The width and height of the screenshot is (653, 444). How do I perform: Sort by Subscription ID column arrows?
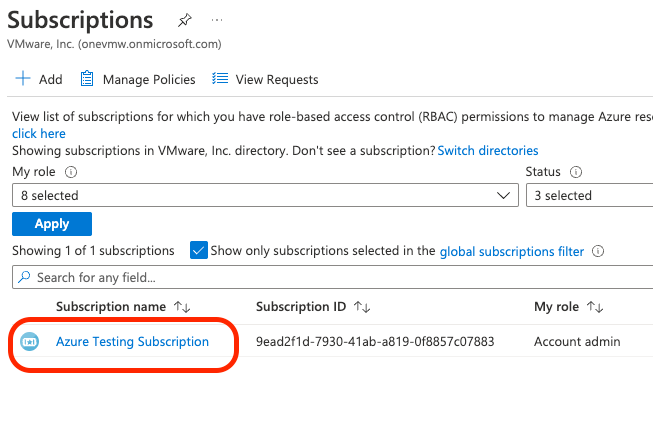pyautogui.click(x=362, y=307)
